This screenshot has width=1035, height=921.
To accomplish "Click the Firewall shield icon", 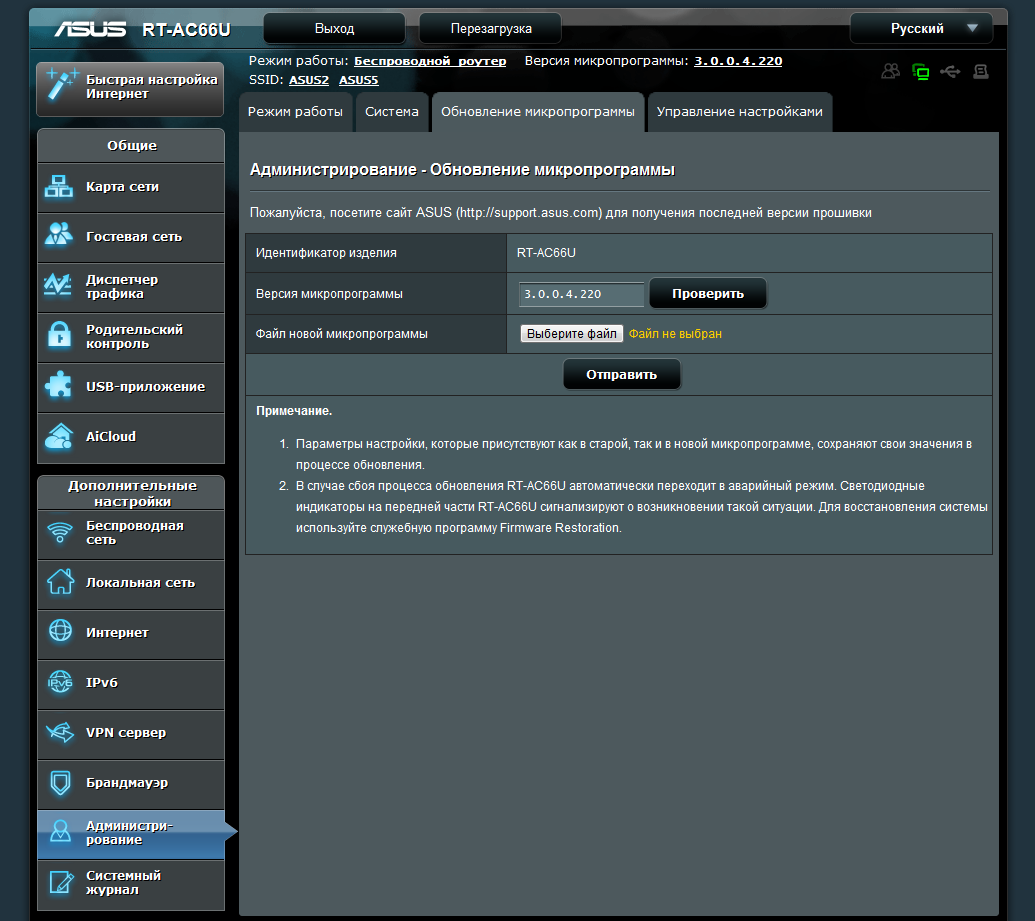I will point(60,782).
